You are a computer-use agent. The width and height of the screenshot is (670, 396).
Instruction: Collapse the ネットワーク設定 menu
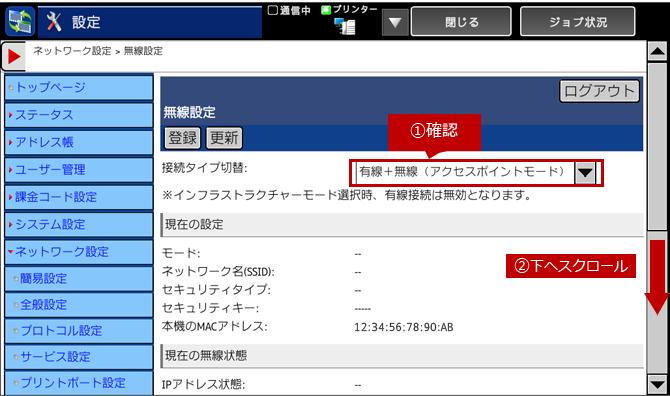(x=79, y=252)
